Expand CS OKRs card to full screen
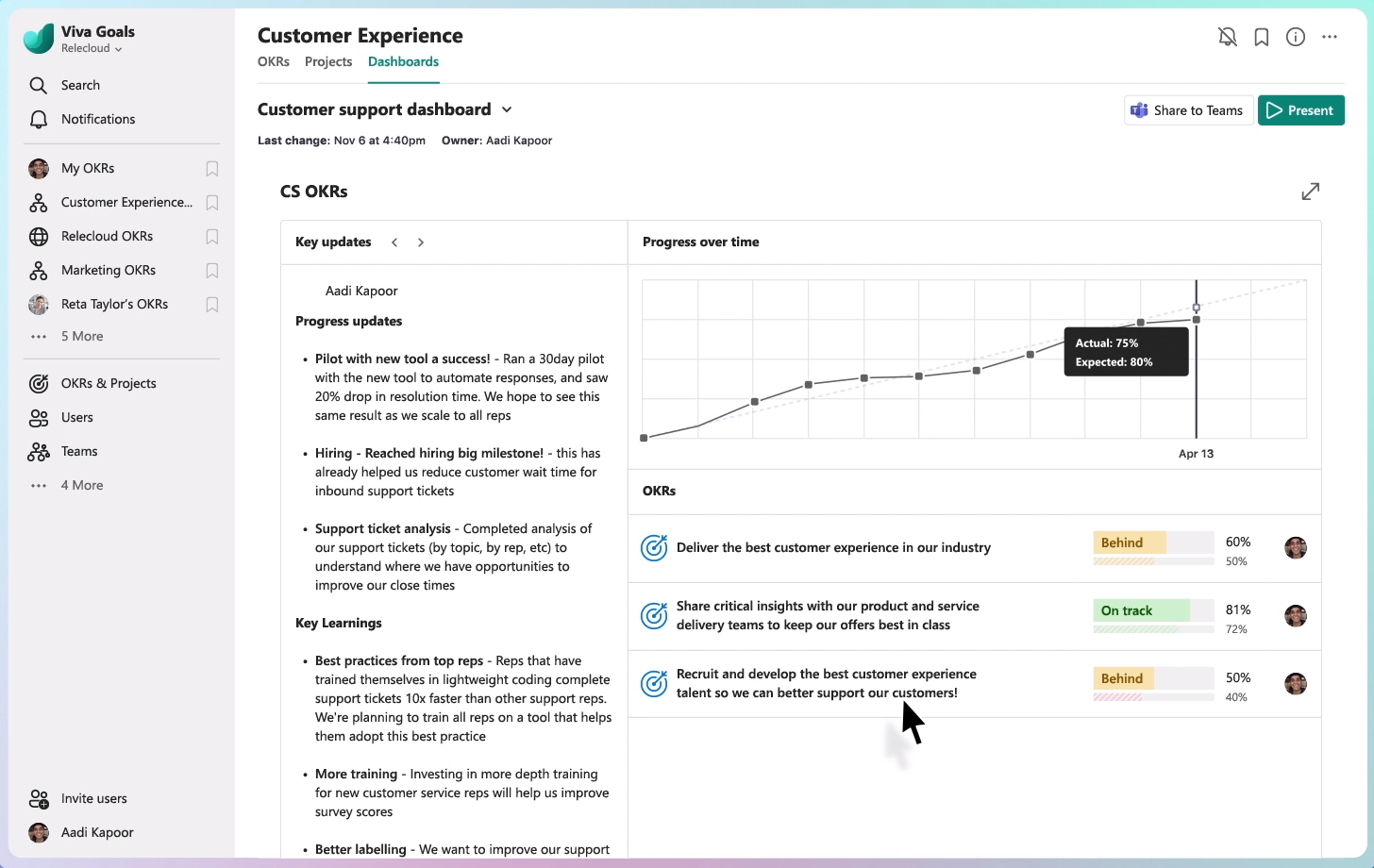This screenshot has height=868, width=1374. click(x=1311, y=192)
